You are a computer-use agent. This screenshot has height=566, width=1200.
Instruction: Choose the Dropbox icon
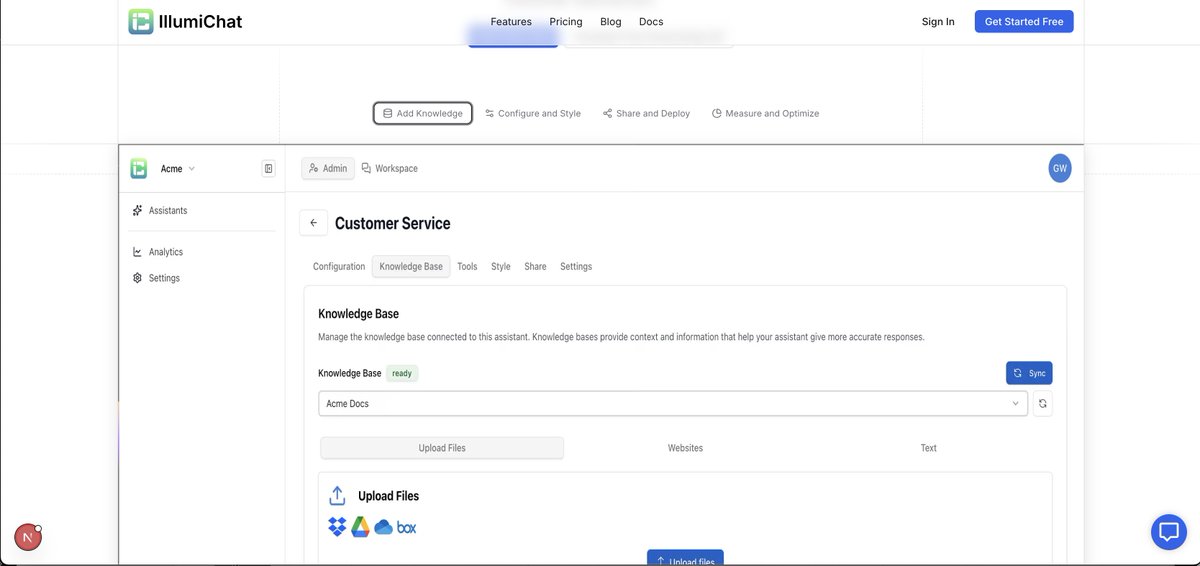click(337, 527)
